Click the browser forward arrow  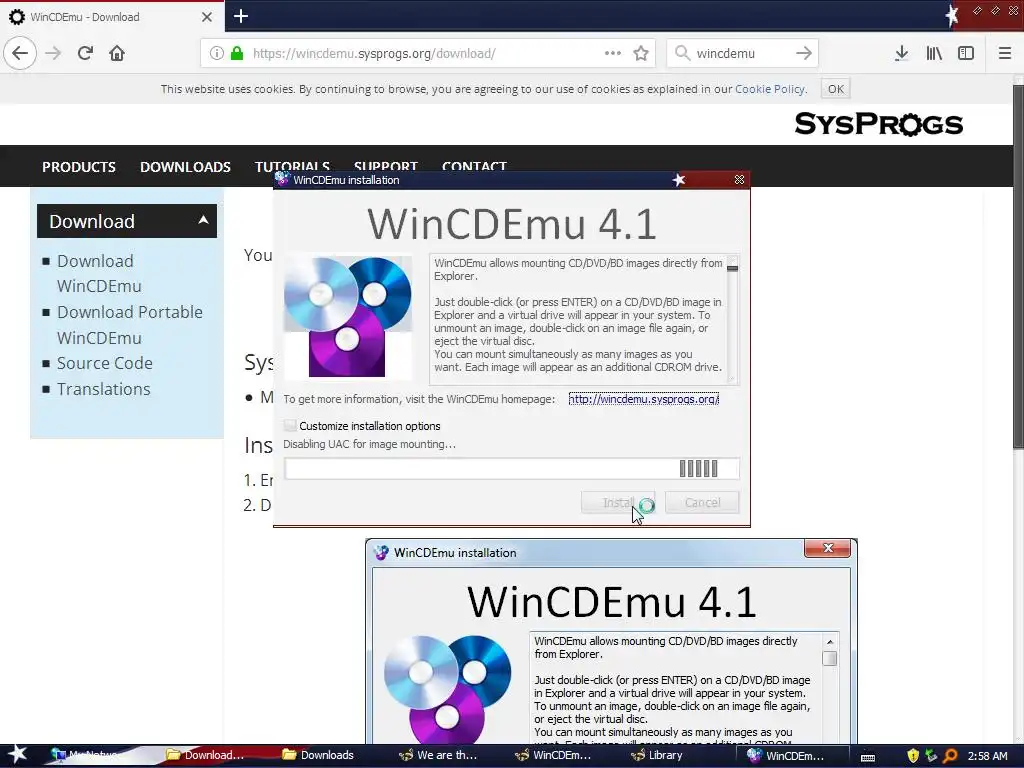[x=53, y=53]
